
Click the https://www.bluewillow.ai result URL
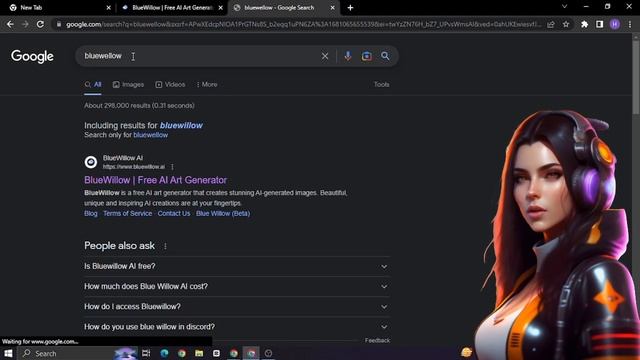pos(134,167)
